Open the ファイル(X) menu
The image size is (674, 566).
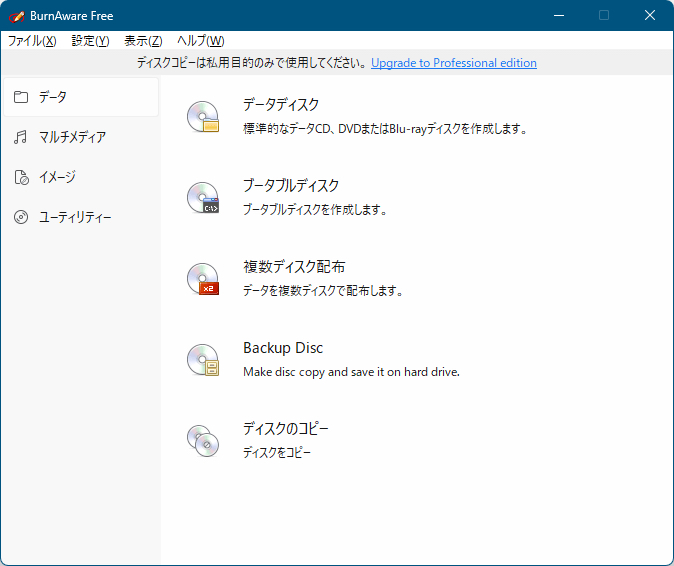click(32, 41)
